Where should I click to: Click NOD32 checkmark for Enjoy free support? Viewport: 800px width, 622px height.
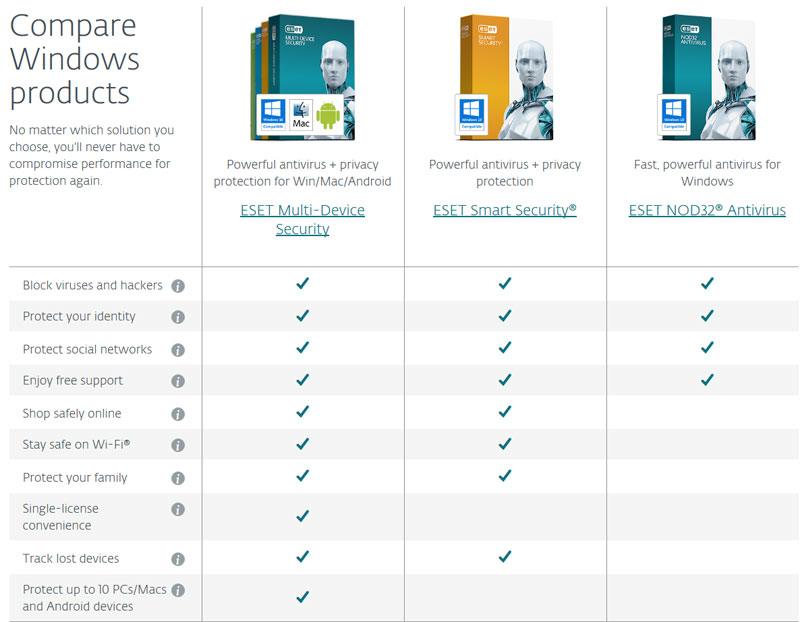pyautogui.click(x=707, y=380)
